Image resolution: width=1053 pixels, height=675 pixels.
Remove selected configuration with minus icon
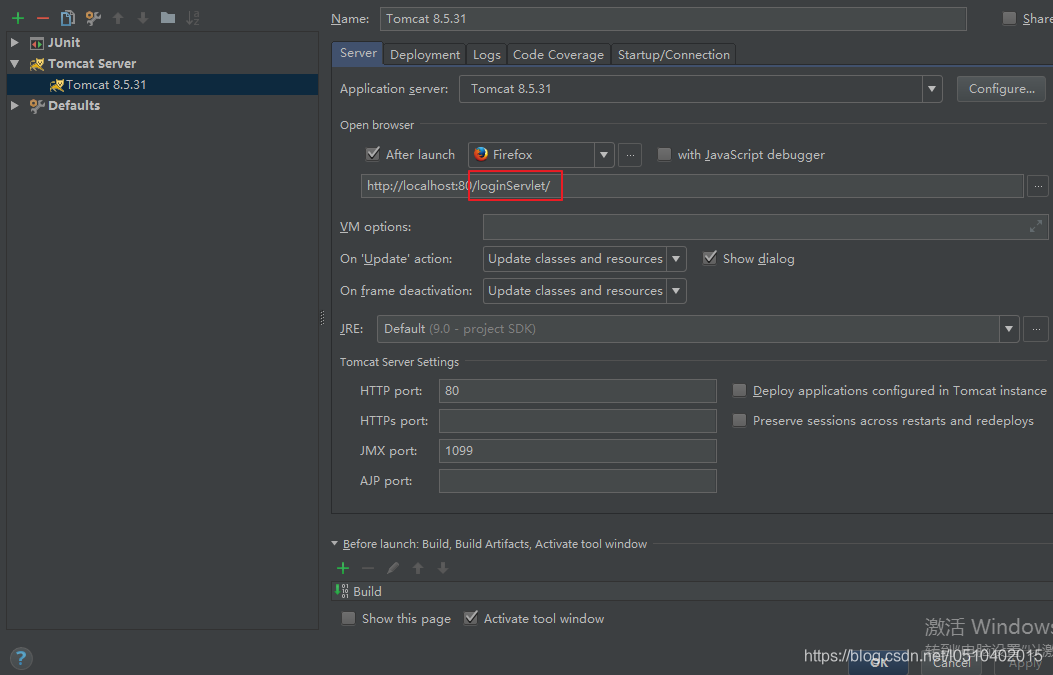[x=43, y=18]
